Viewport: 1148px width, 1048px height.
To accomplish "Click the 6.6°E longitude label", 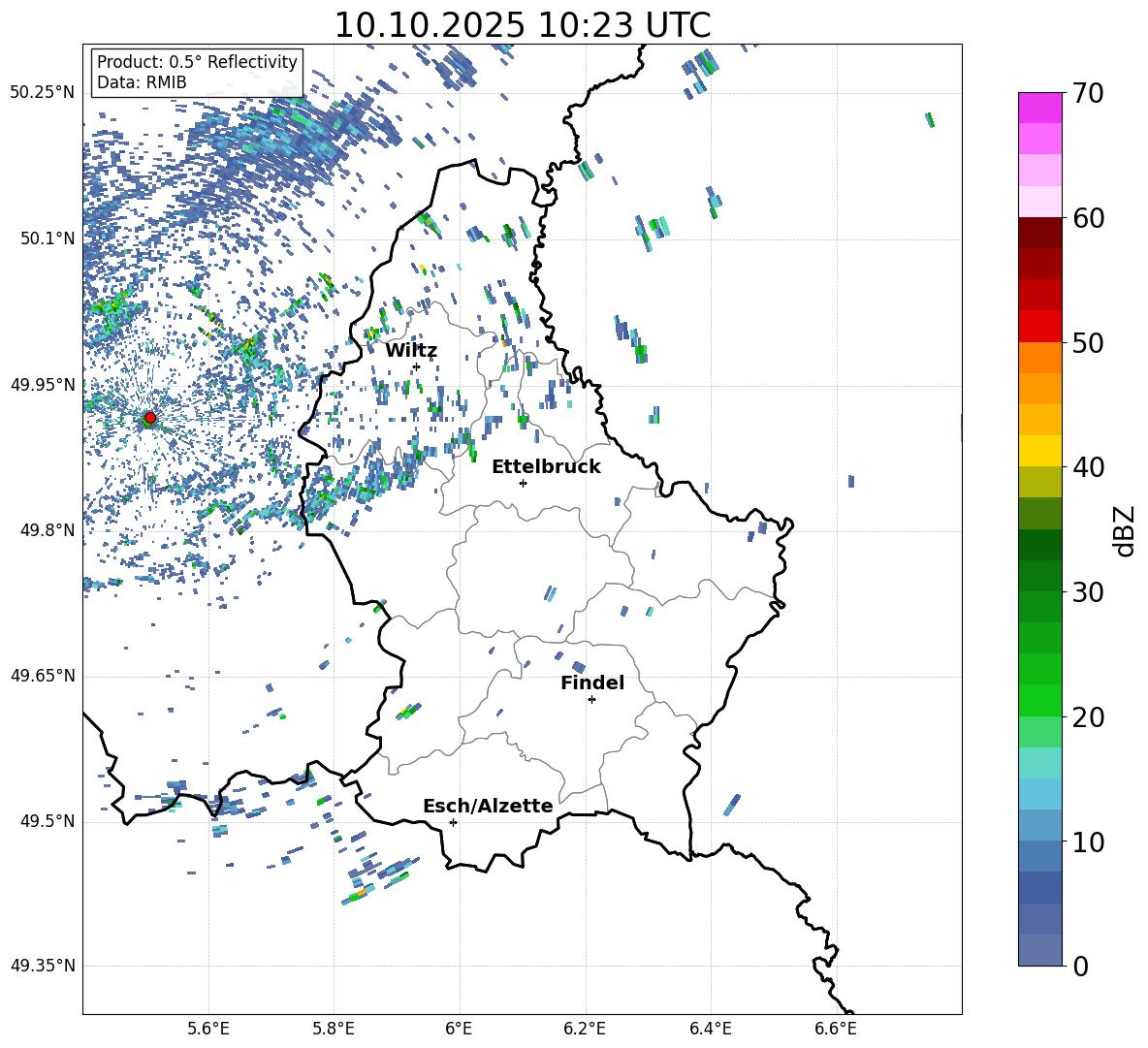I will point(836,1029).
